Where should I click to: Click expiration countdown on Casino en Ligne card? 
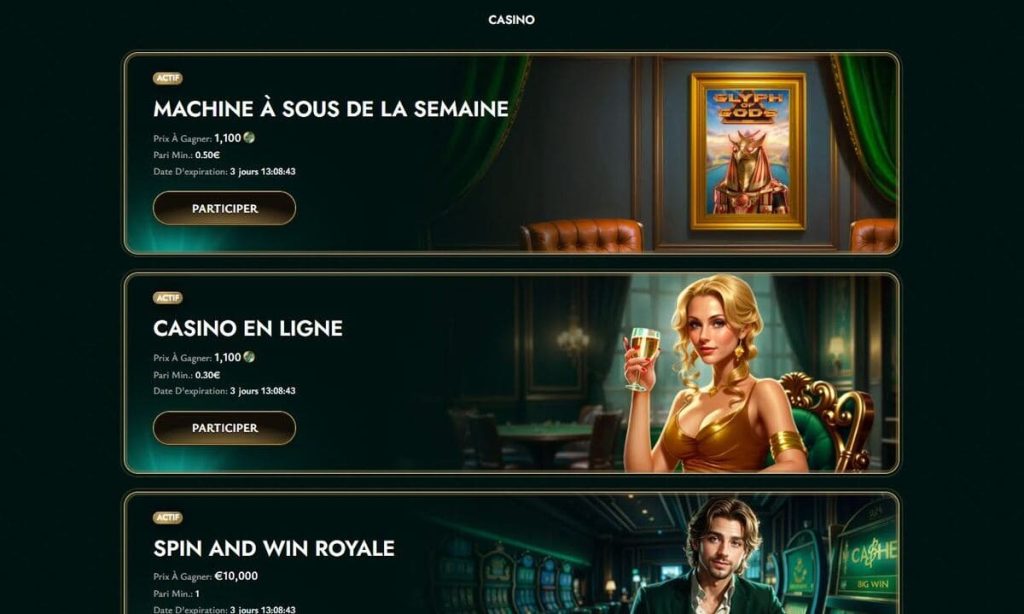point(263,391)
